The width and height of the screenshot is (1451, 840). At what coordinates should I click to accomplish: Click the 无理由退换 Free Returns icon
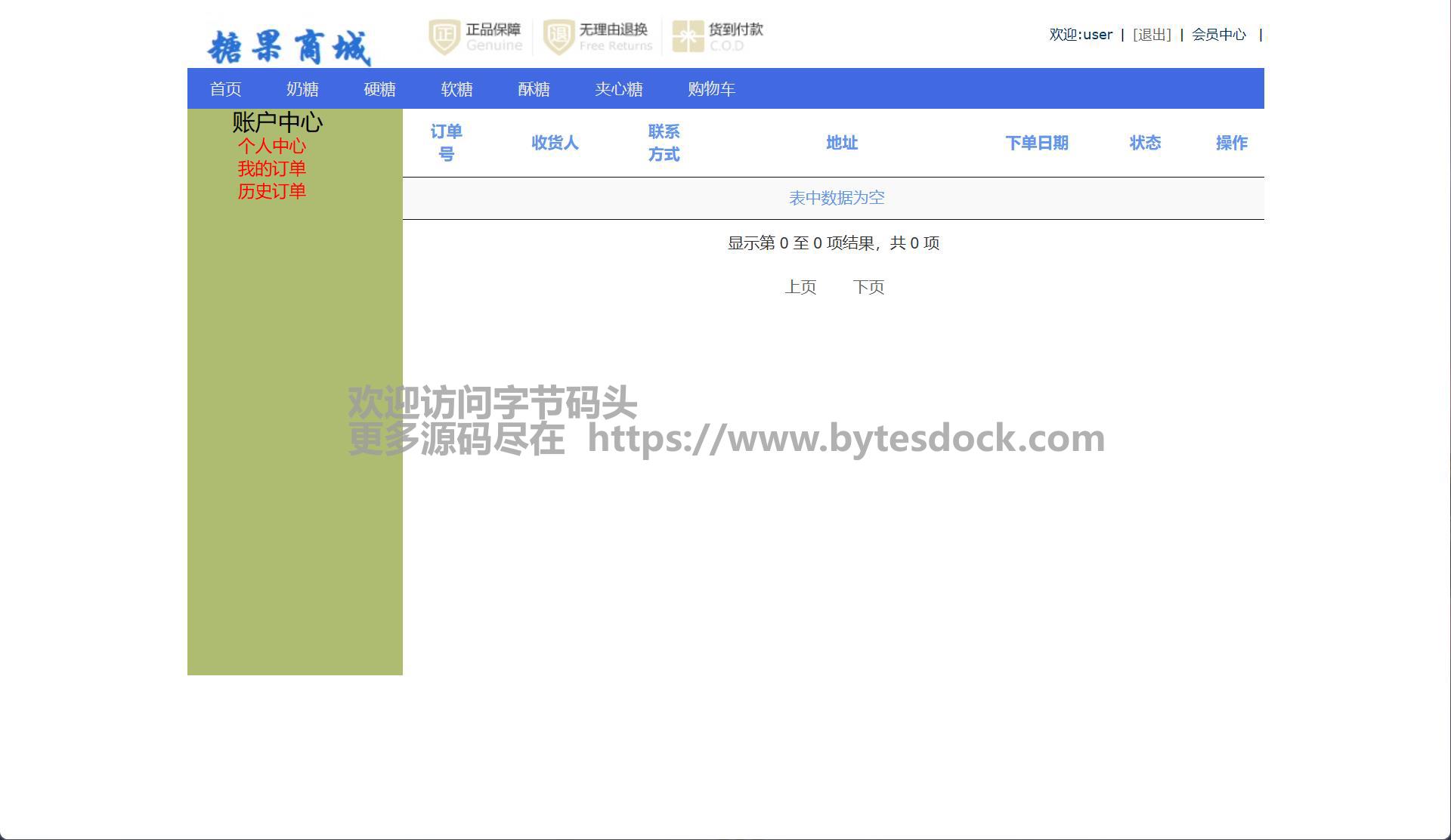point(558,37)
